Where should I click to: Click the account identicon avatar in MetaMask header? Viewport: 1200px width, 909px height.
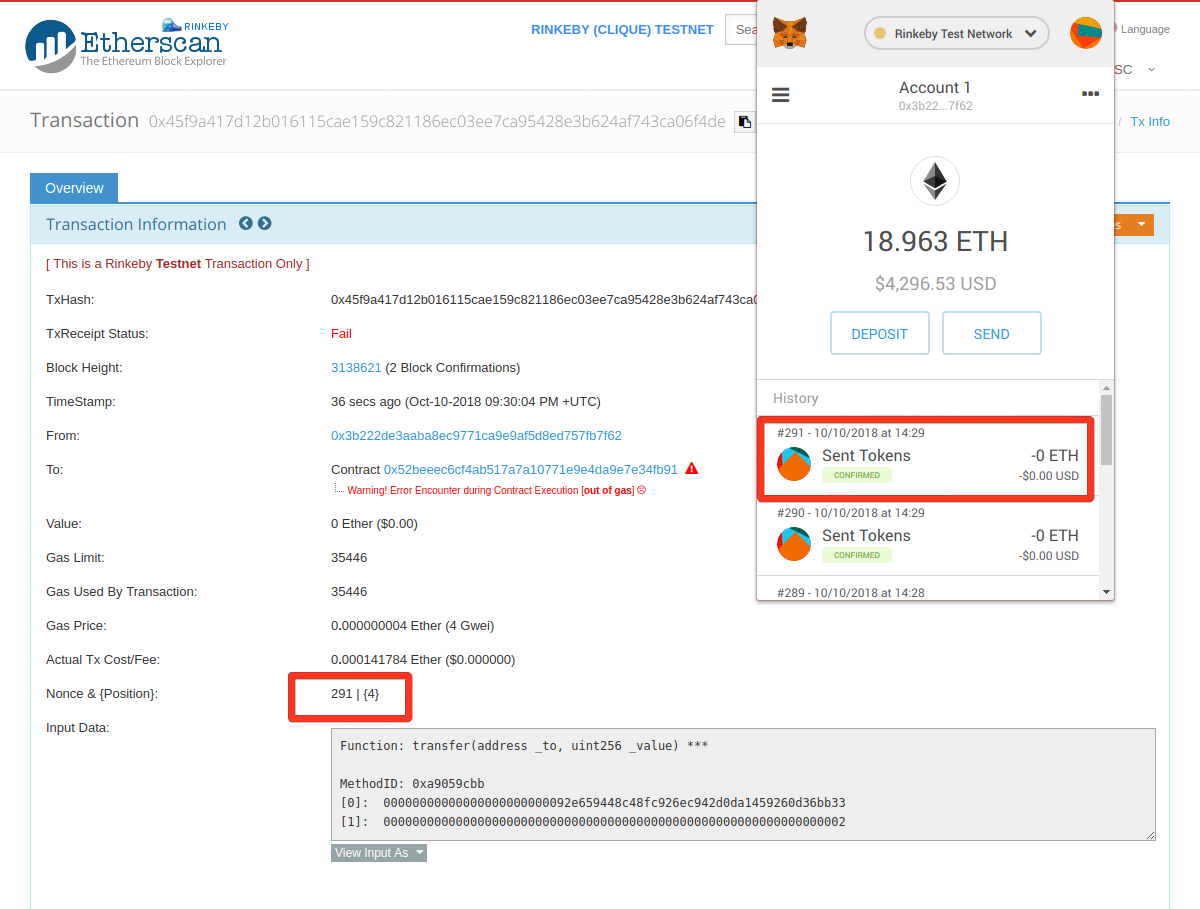point(1086,33)
